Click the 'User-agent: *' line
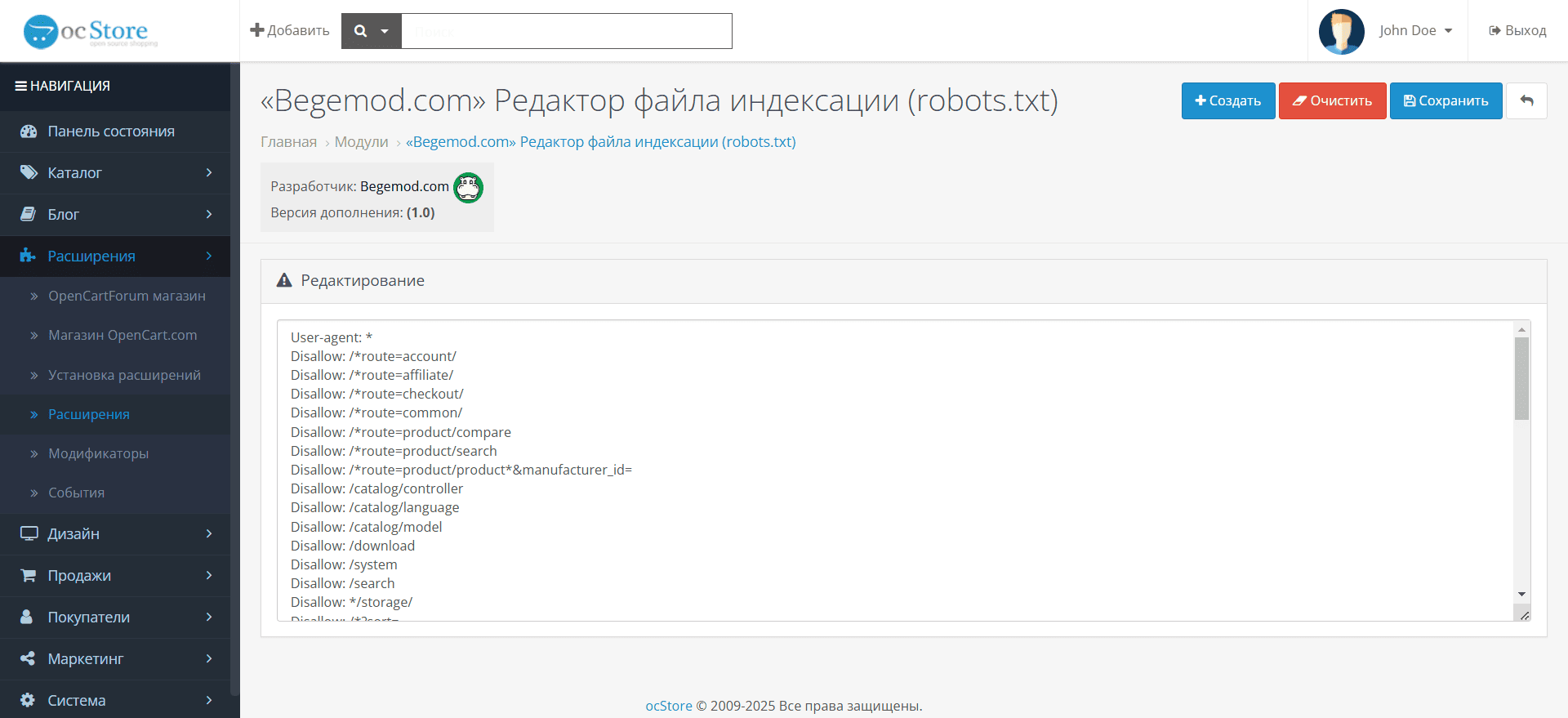The height and width of the screenshot is (718, 1568). [332, 337]
